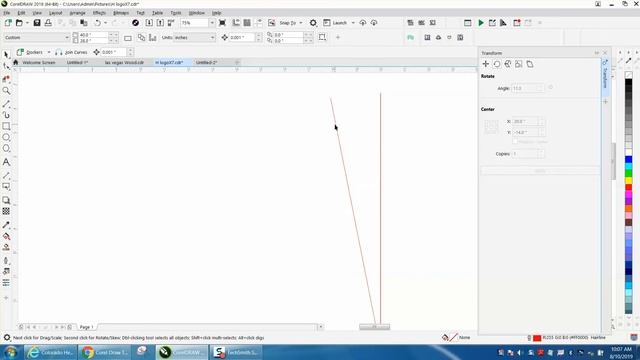Click the Print icon
This screenshot has height=360, width=640.
click(x=48, y=23)
